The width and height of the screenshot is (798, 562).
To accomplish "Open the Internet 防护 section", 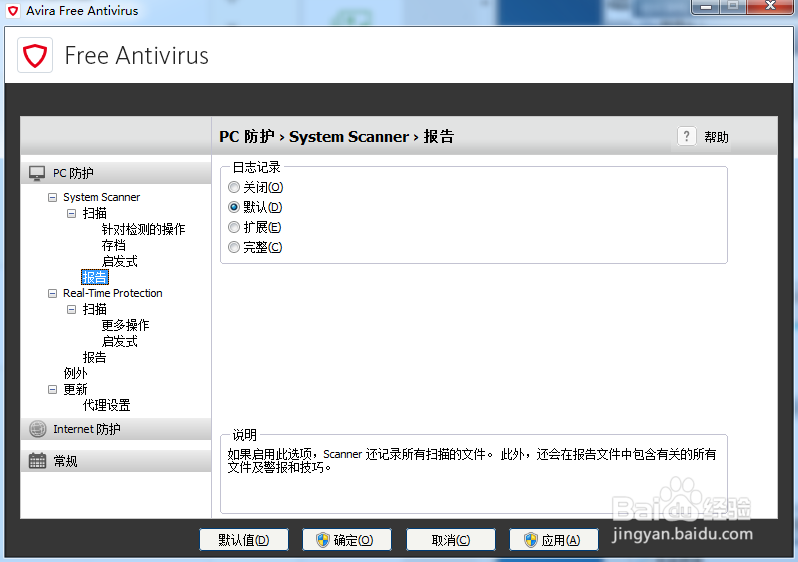I will [x=117, y=429].
